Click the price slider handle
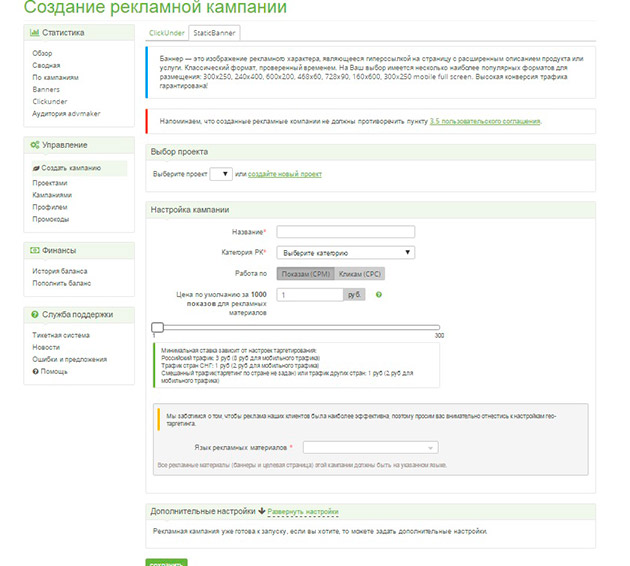This screenshot has width=630, height=566. [x=158, y=327]
